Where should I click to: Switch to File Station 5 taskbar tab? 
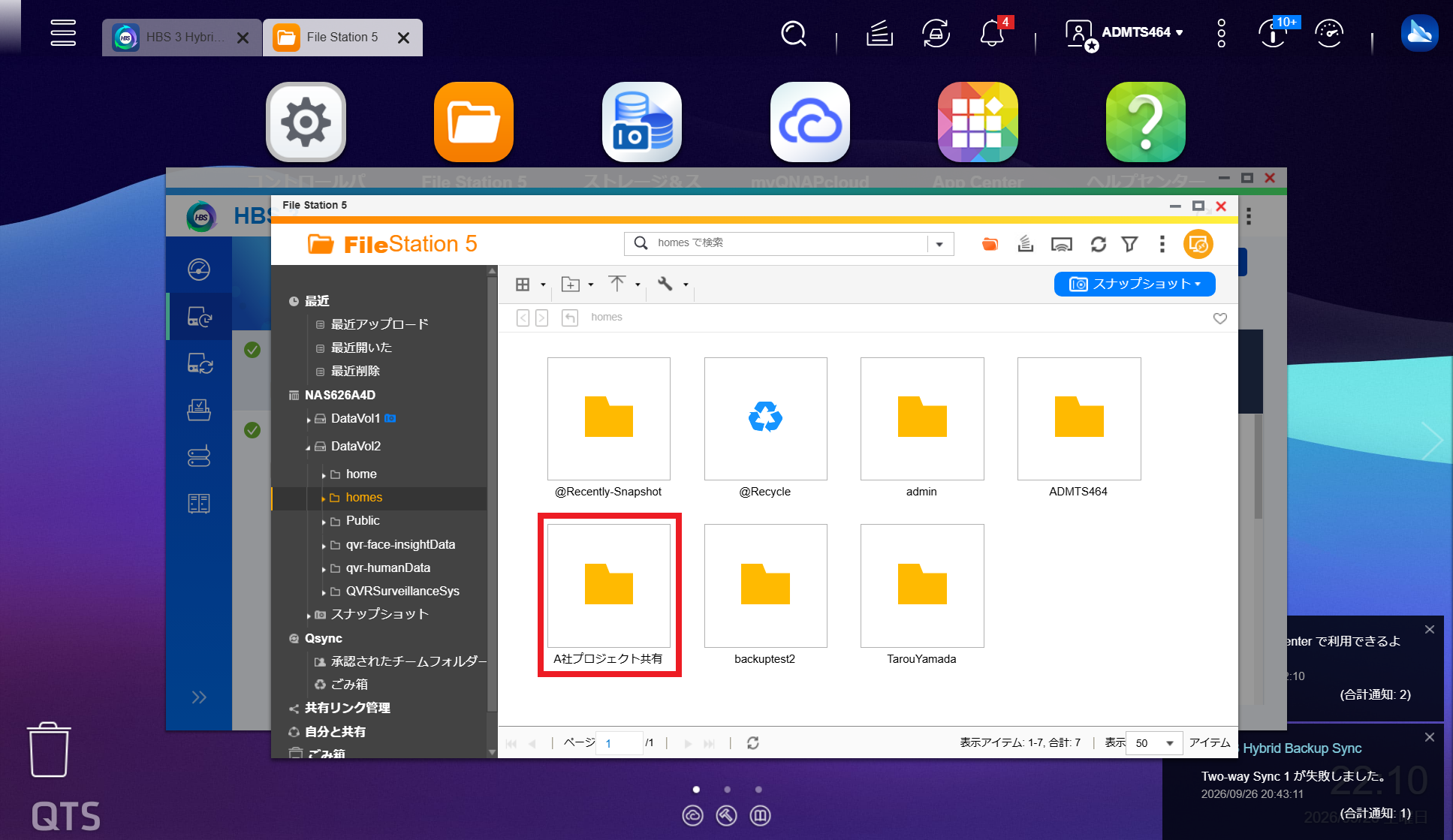tap(342, 38)
